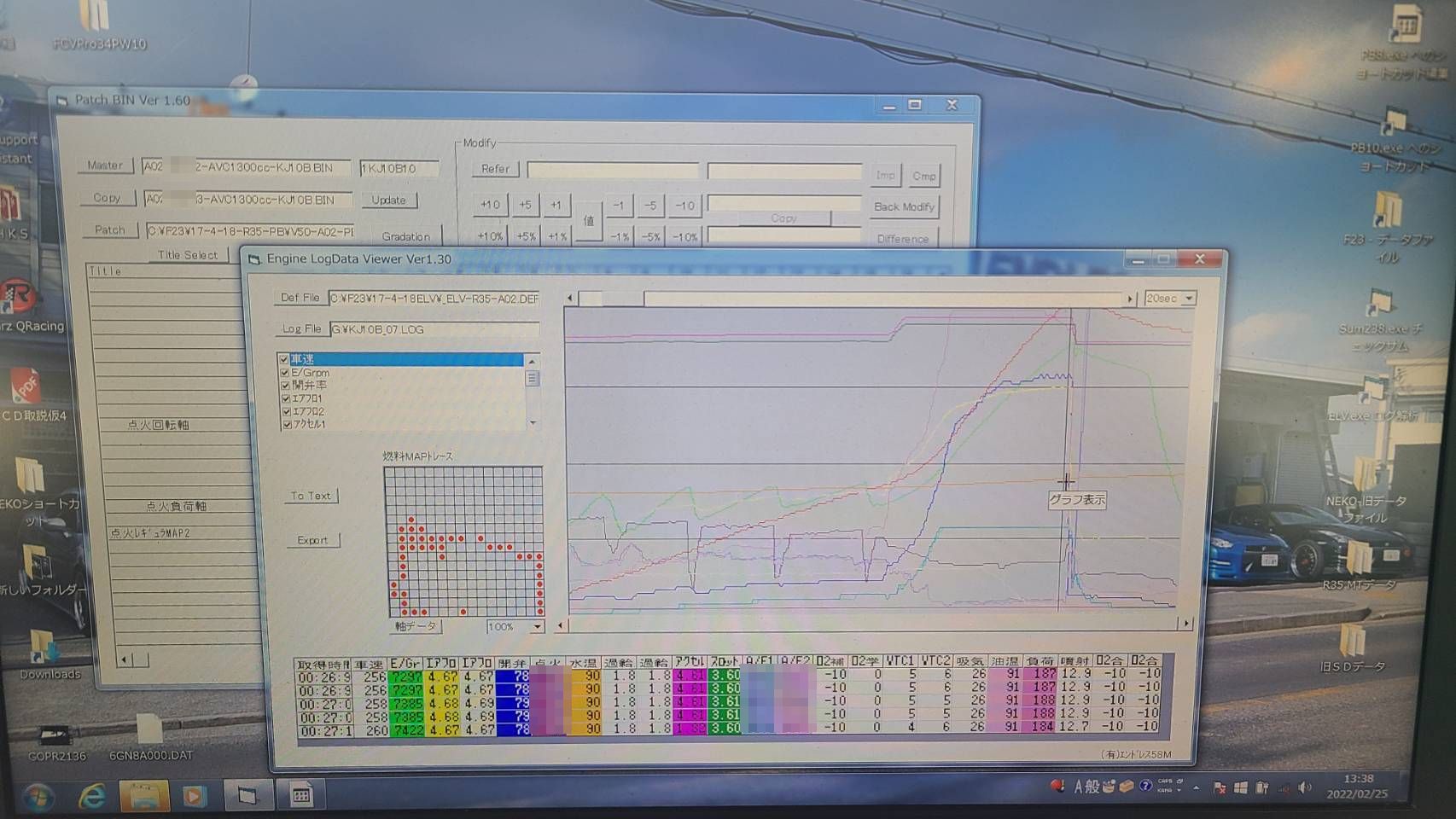Image resolution: width=1456 pixels, height=819 pixels.
Task: Click the graph's top horizontal scrollbar thumb
Action: point(612,299)
